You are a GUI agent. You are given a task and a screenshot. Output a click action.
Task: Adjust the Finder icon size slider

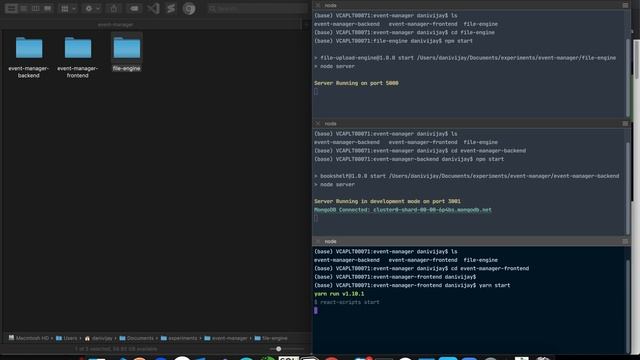coord(278,349)
